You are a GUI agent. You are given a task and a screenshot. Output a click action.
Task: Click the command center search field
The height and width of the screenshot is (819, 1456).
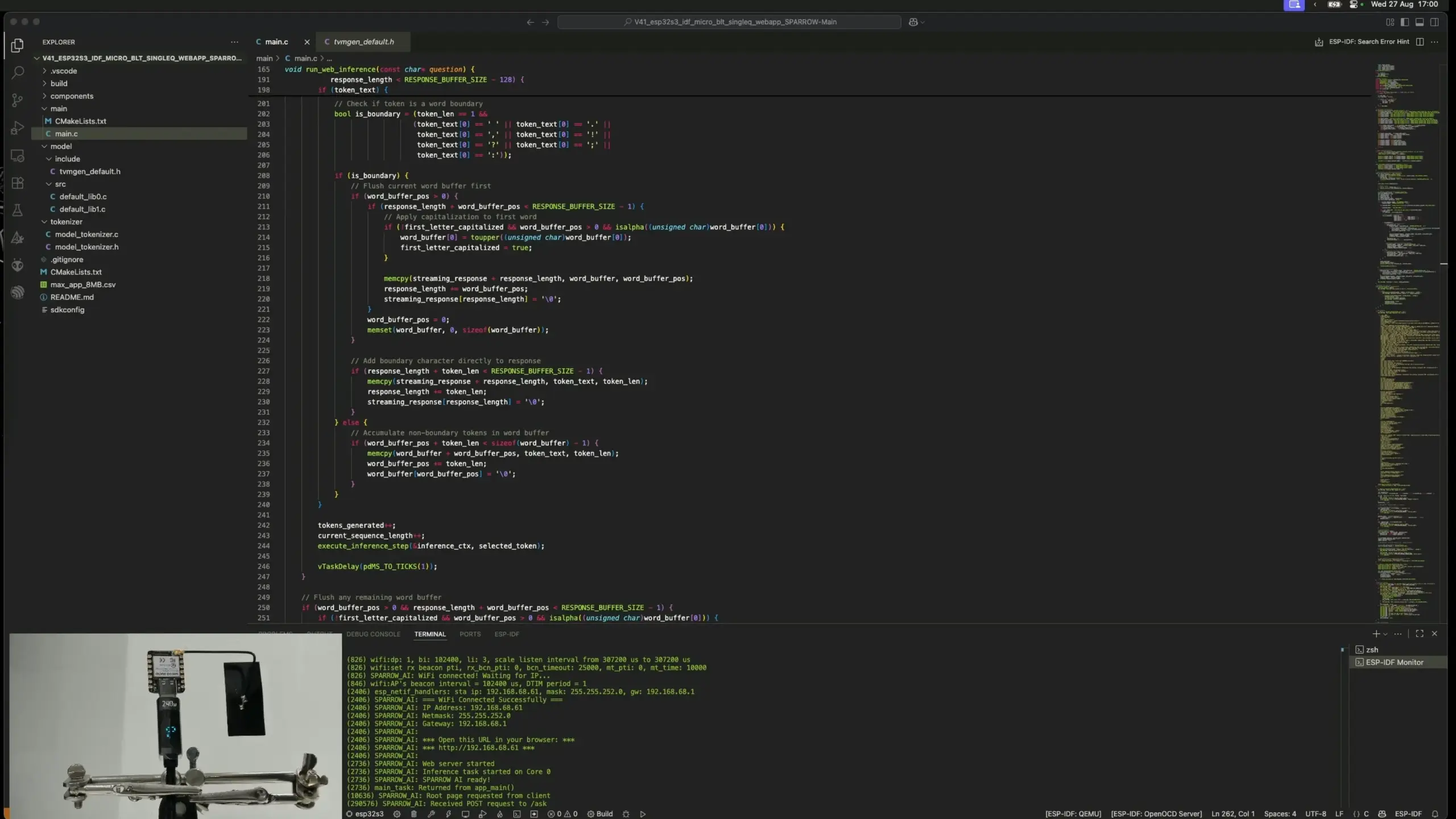coord(729,22)
